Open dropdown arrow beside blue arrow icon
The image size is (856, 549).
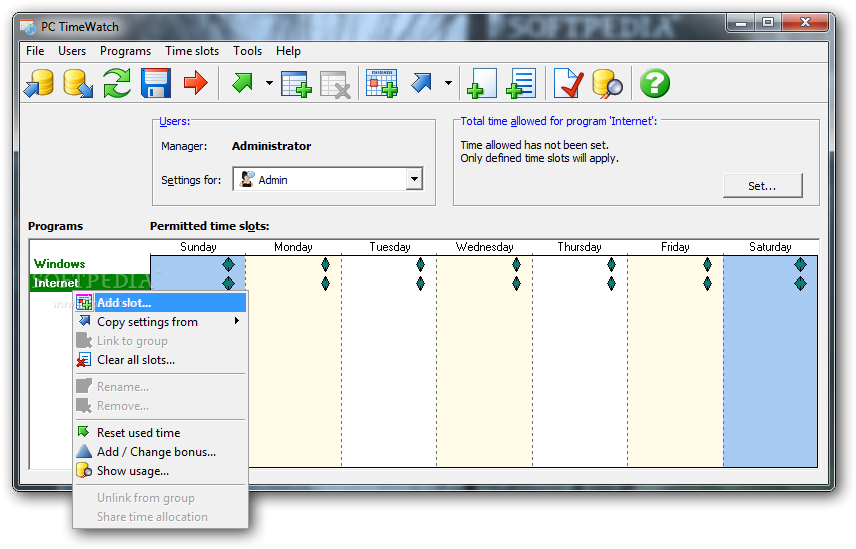click(x=448, y=83)
